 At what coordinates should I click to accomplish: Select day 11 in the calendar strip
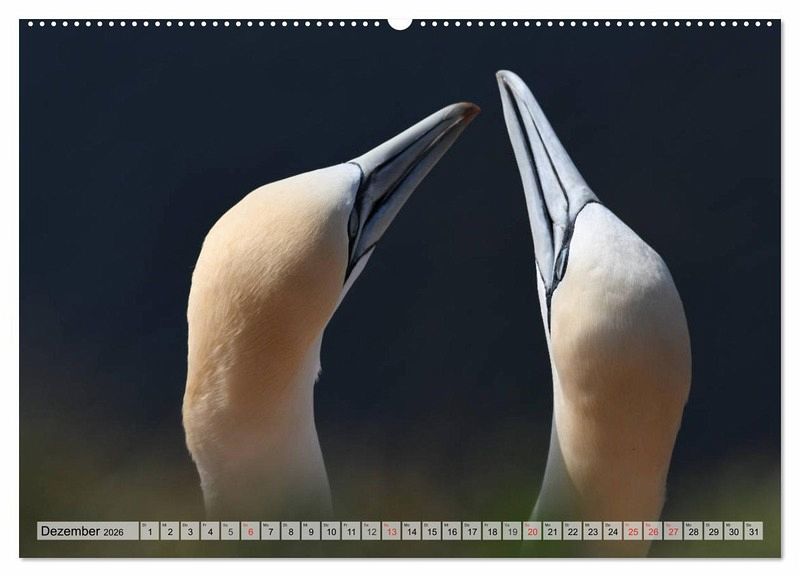click(x=351, y=531)
